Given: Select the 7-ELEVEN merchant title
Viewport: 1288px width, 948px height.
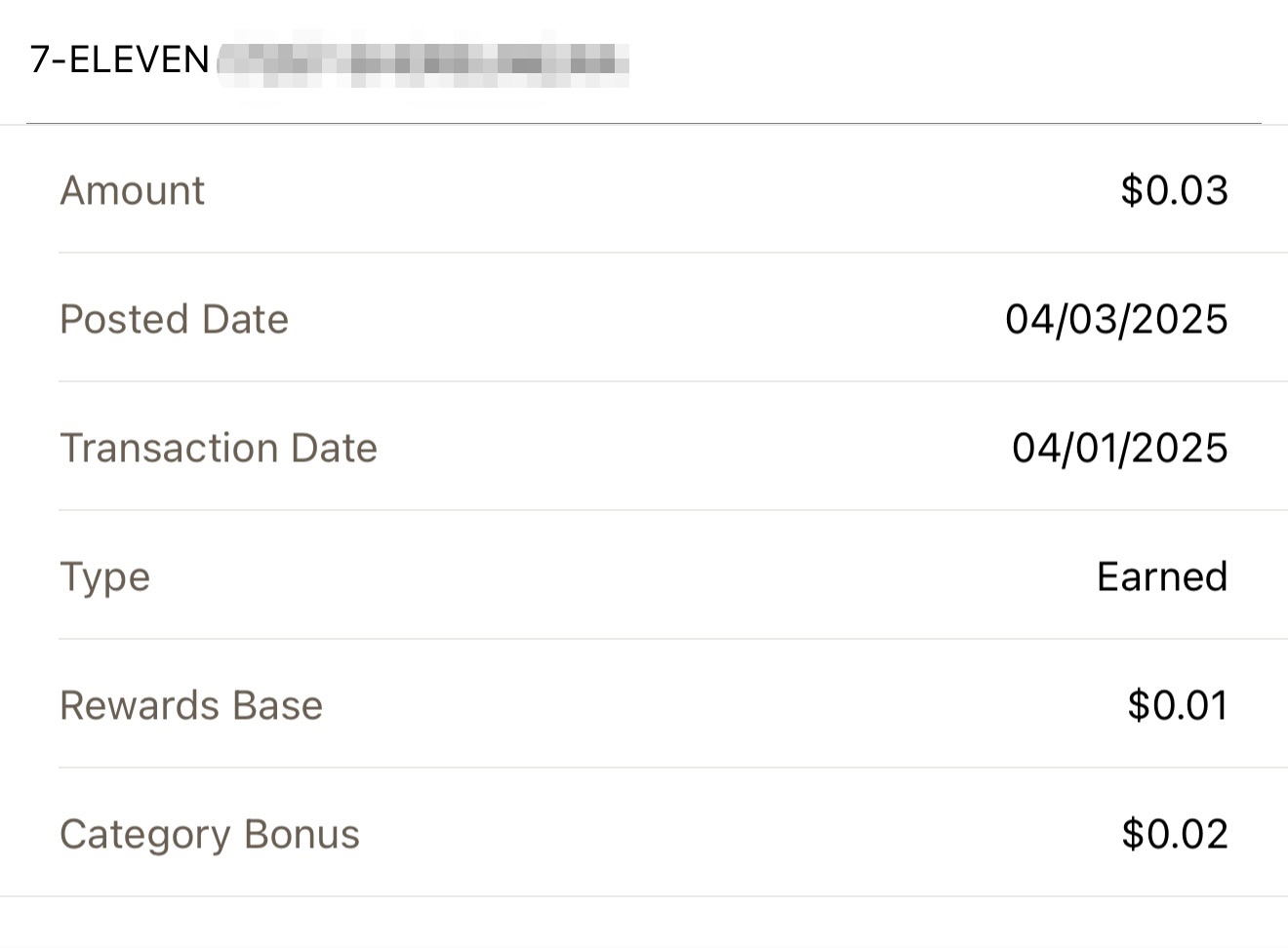Looking at the screenshot, I should tap(120, 60).
